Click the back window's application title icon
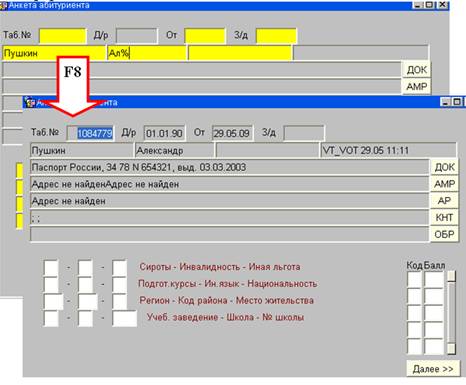466x385 pixels. click(x=3, y=5)
